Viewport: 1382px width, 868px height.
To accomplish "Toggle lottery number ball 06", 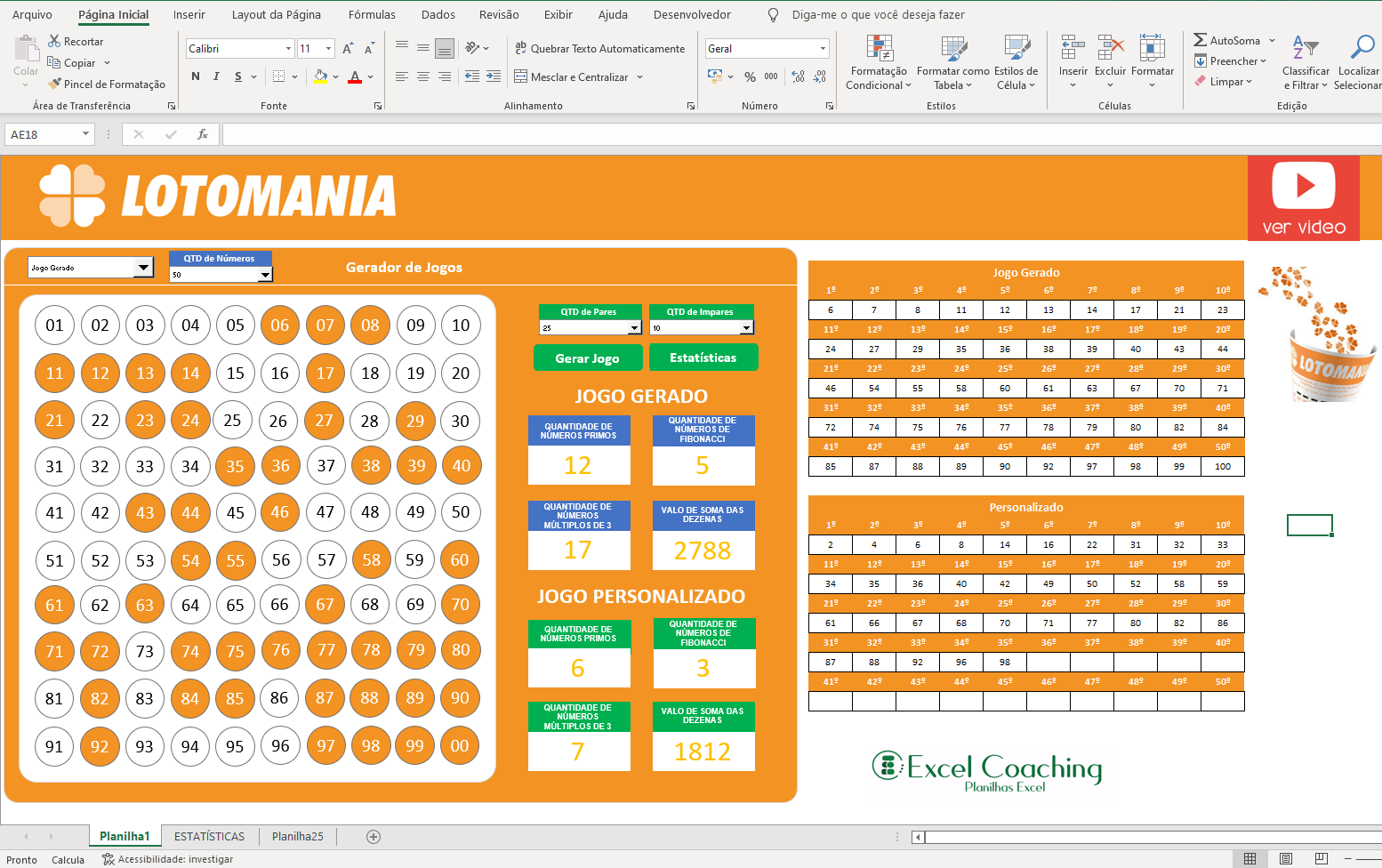I will click(x=280, y=325).
